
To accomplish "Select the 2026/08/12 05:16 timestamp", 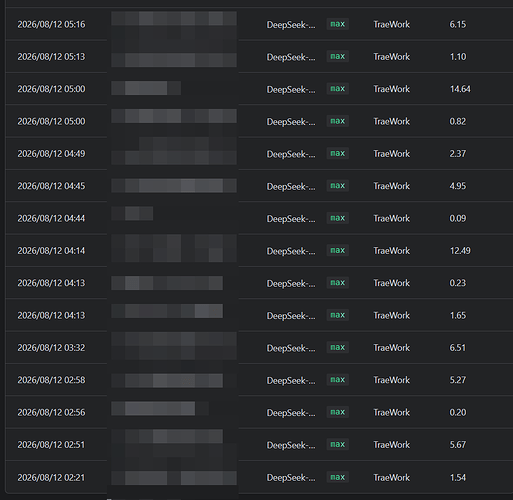I will point(51,24).
